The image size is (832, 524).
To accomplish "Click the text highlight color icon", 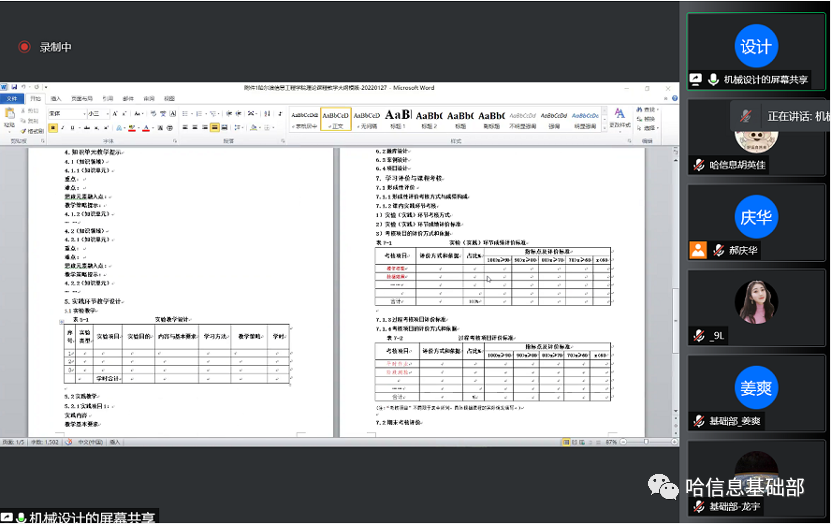I will (132, 128).
